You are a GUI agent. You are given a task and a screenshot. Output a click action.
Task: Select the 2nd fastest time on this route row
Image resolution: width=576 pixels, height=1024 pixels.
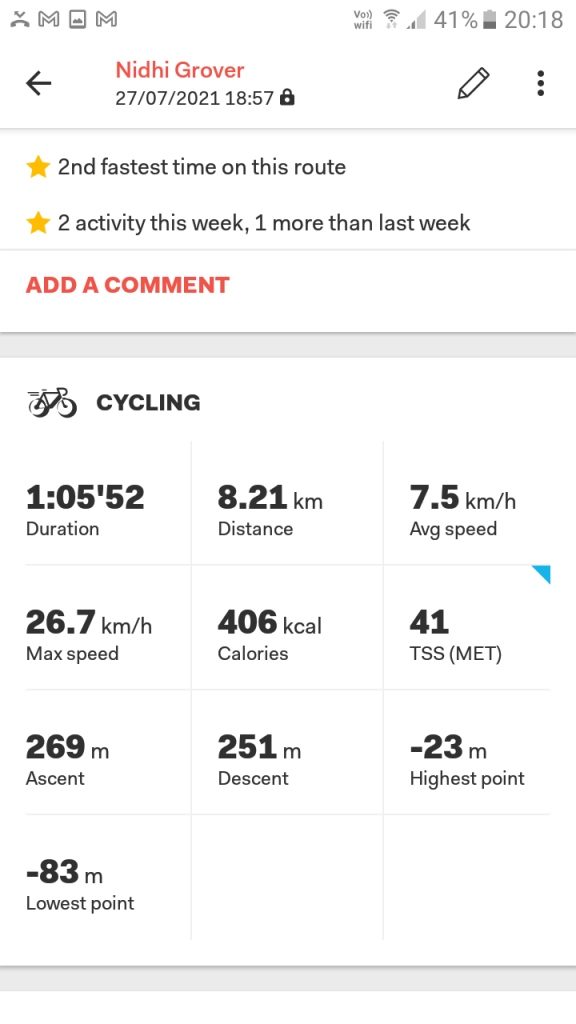tap(288, 167)
